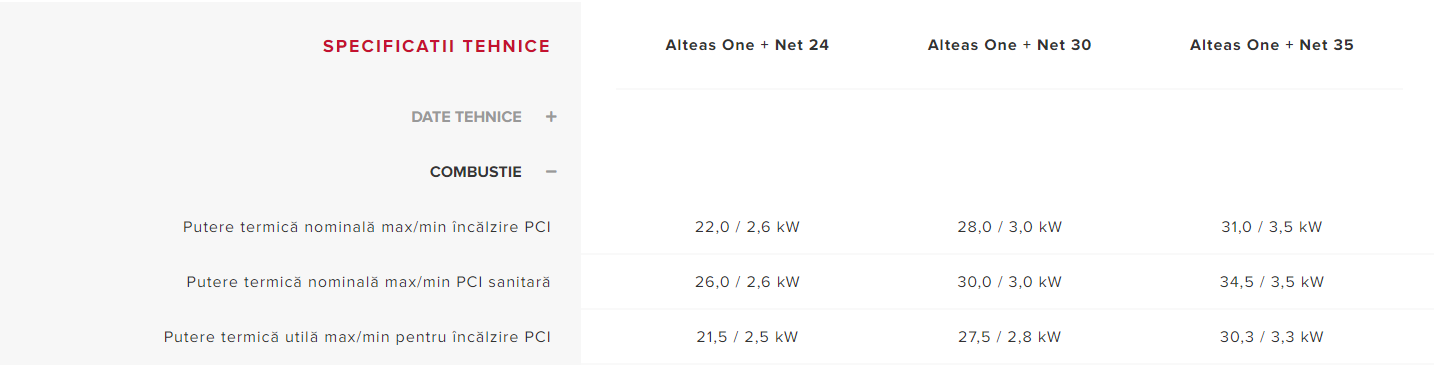Select the 30,3 / 3,3 kW value

(x=1272, y=337)
